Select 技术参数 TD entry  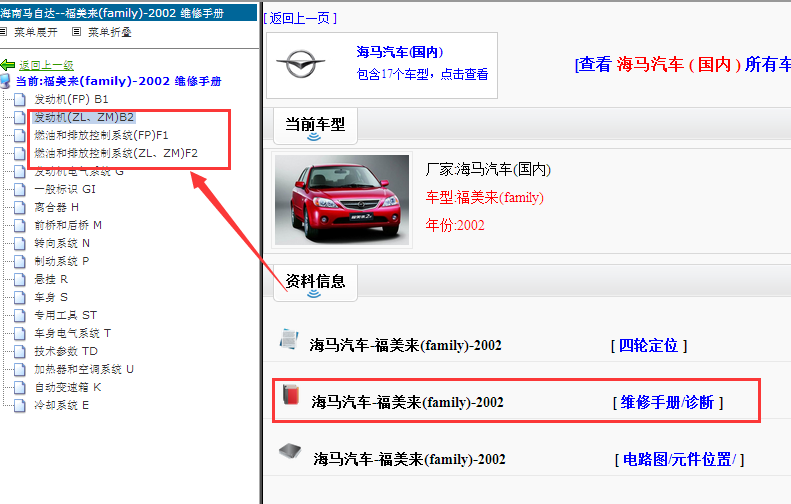click(x=66, y=351)
